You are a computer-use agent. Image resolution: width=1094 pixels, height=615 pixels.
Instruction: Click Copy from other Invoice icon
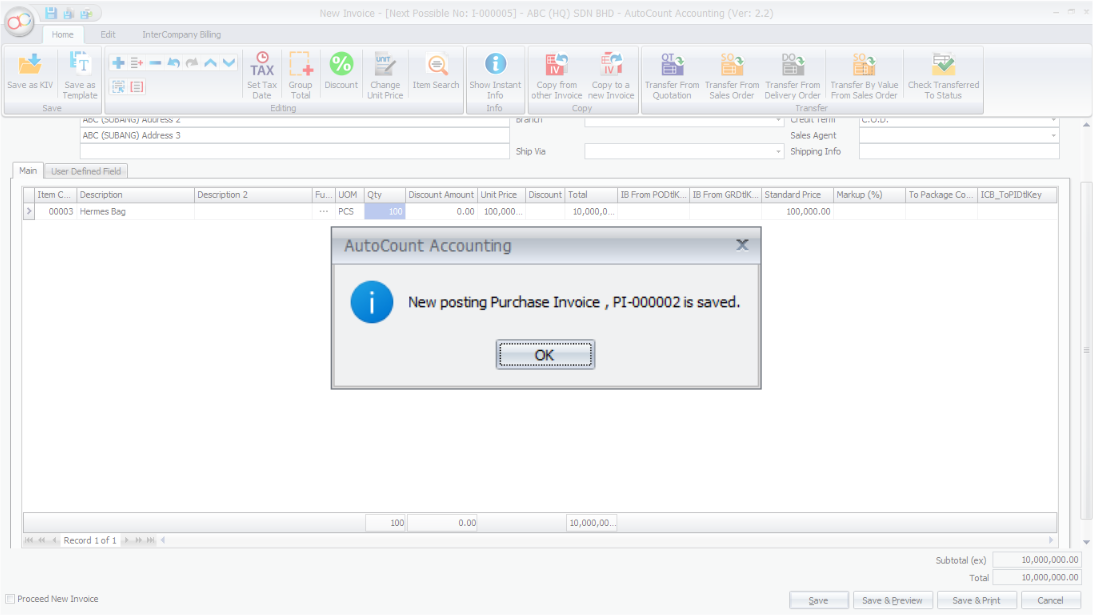click(x=556, y=66)
